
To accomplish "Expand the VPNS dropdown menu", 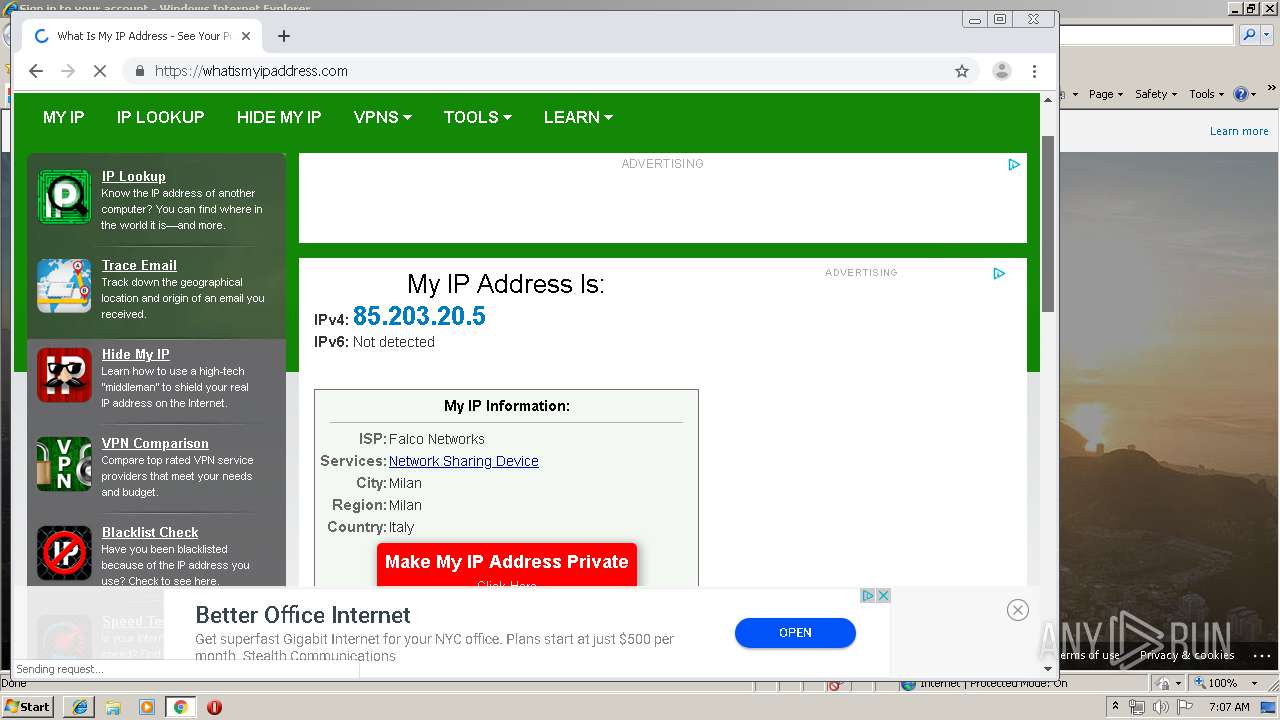I will point(383,117).
